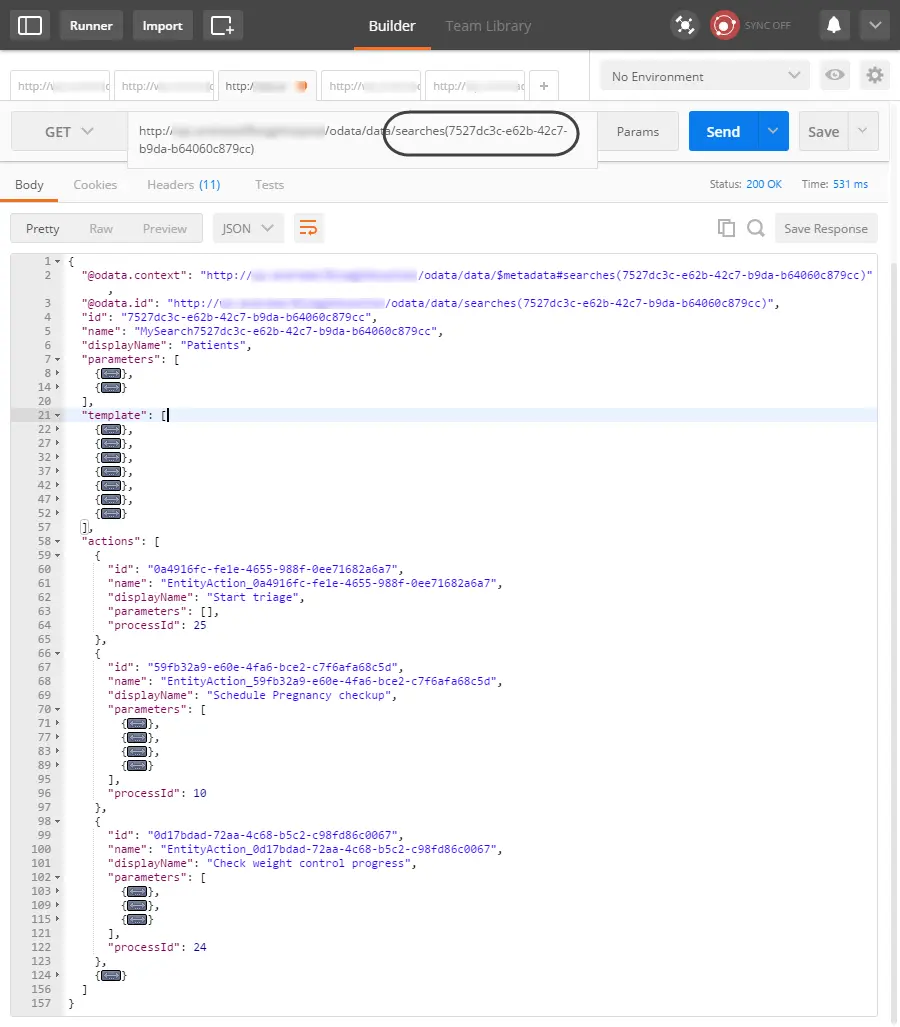900x1027 pixels.
Task: Collapse the root object at line 1
Action: (58, 261)
